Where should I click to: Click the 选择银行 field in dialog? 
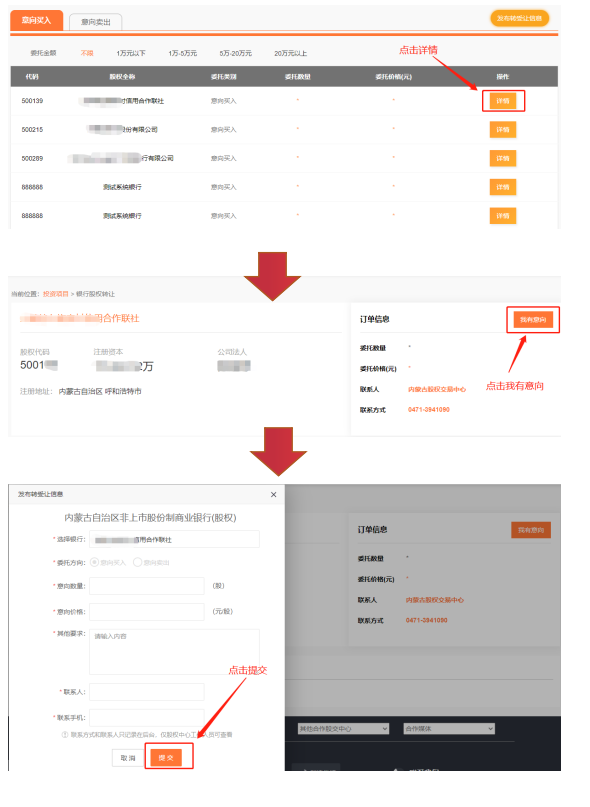[x=174, y=539]
